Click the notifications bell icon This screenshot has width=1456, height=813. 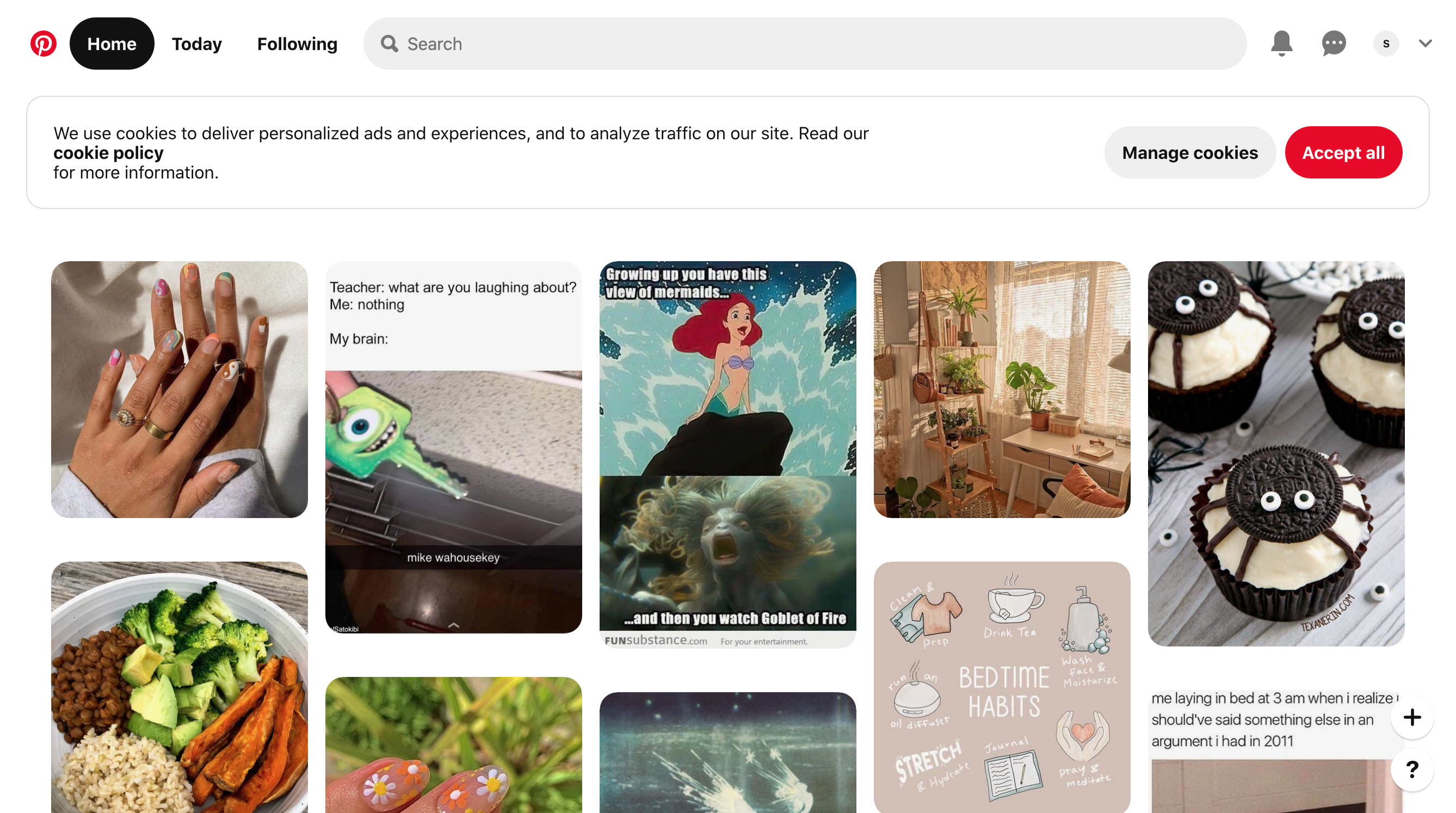click(1281, 43)
